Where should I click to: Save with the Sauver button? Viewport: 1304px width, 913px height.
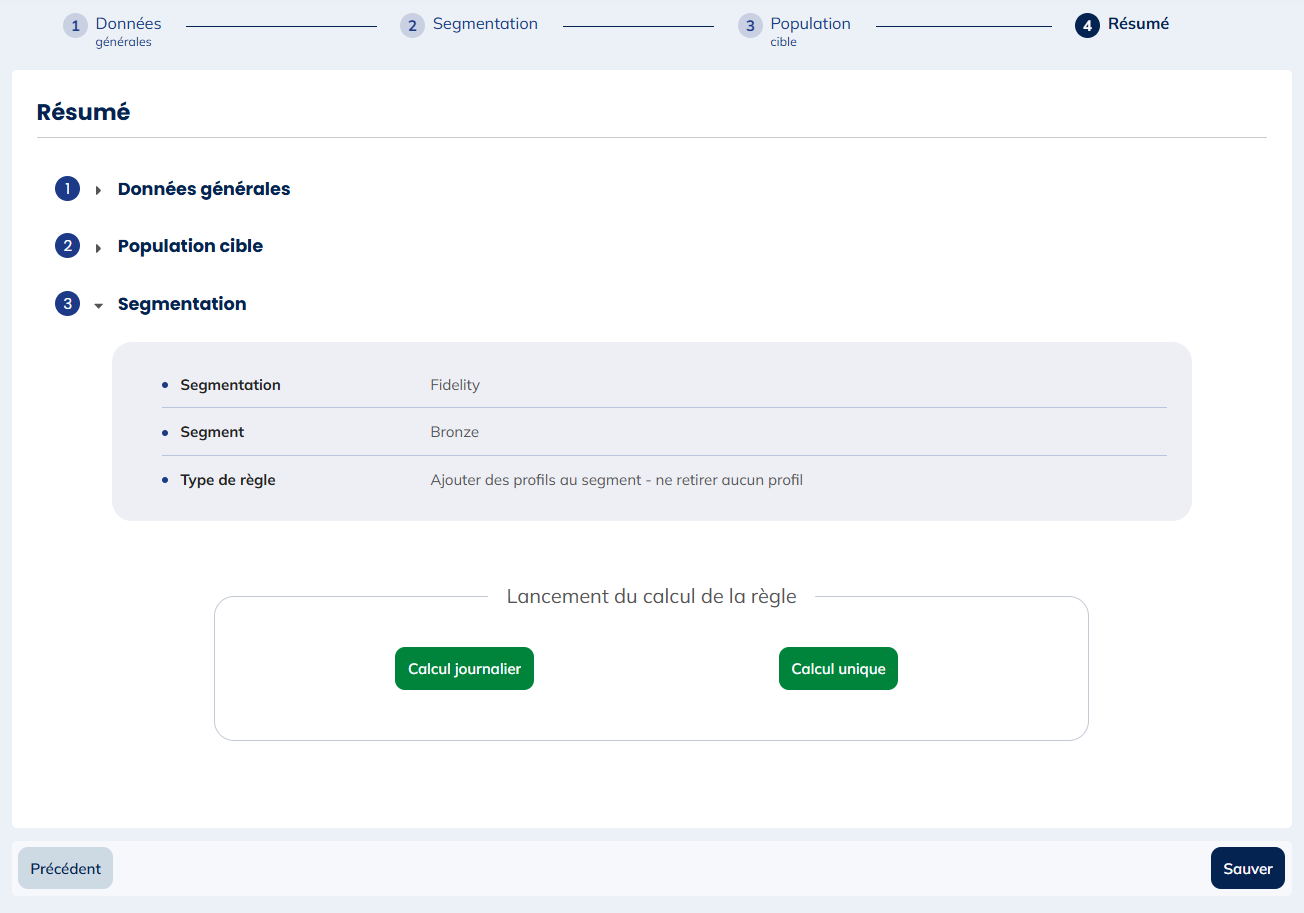point(1247,868)
